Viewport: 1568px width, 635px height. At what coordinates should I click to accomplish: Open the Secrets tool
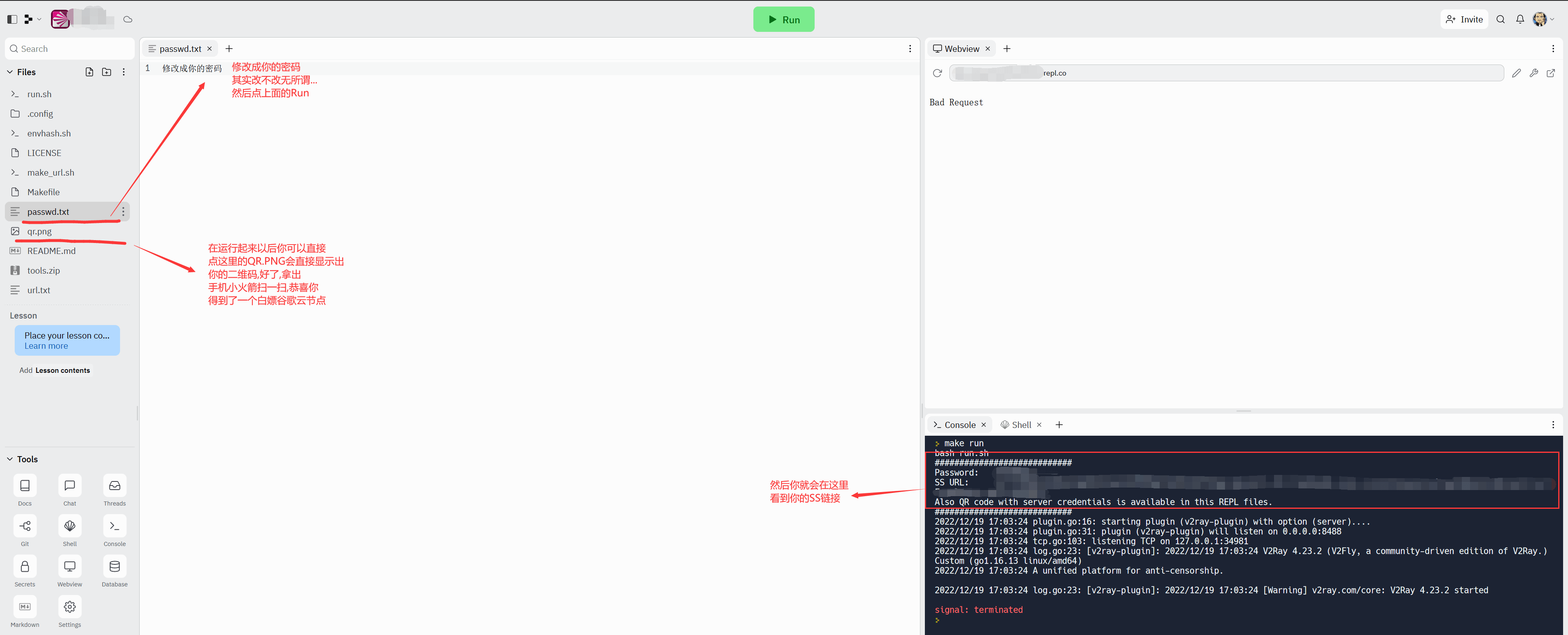pos(25,567)
